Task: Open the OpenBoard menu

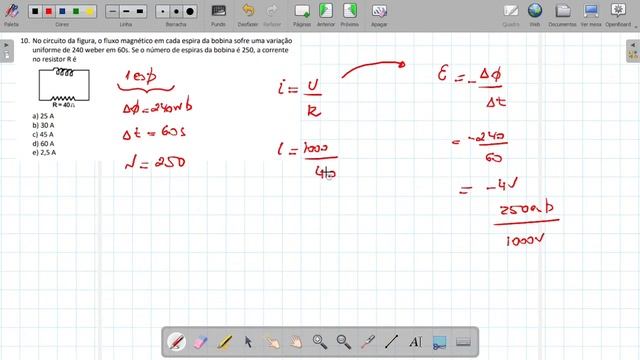Action: pyautogui.click(x=618, y=15)
